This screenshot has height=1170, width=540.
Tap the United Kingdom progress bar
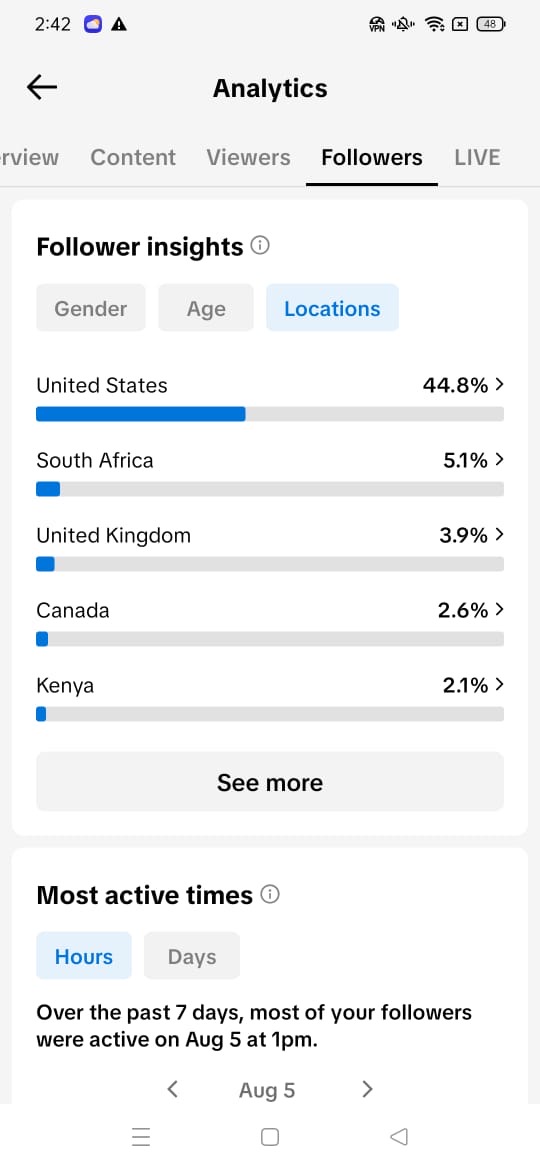click(x=270, y=564)
